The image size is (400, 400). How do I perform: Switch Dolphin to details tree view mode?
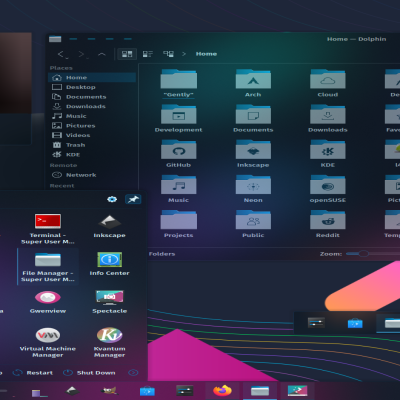pos(168,54)
